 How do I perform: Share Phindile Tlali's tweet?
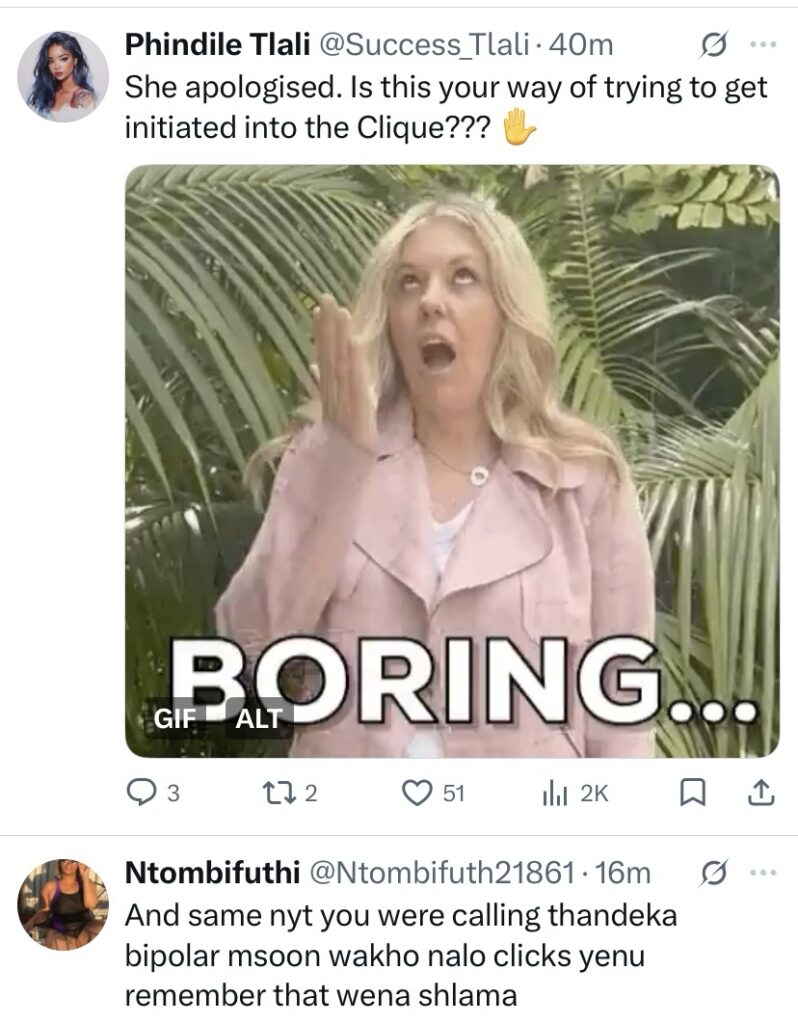[761, 793]
